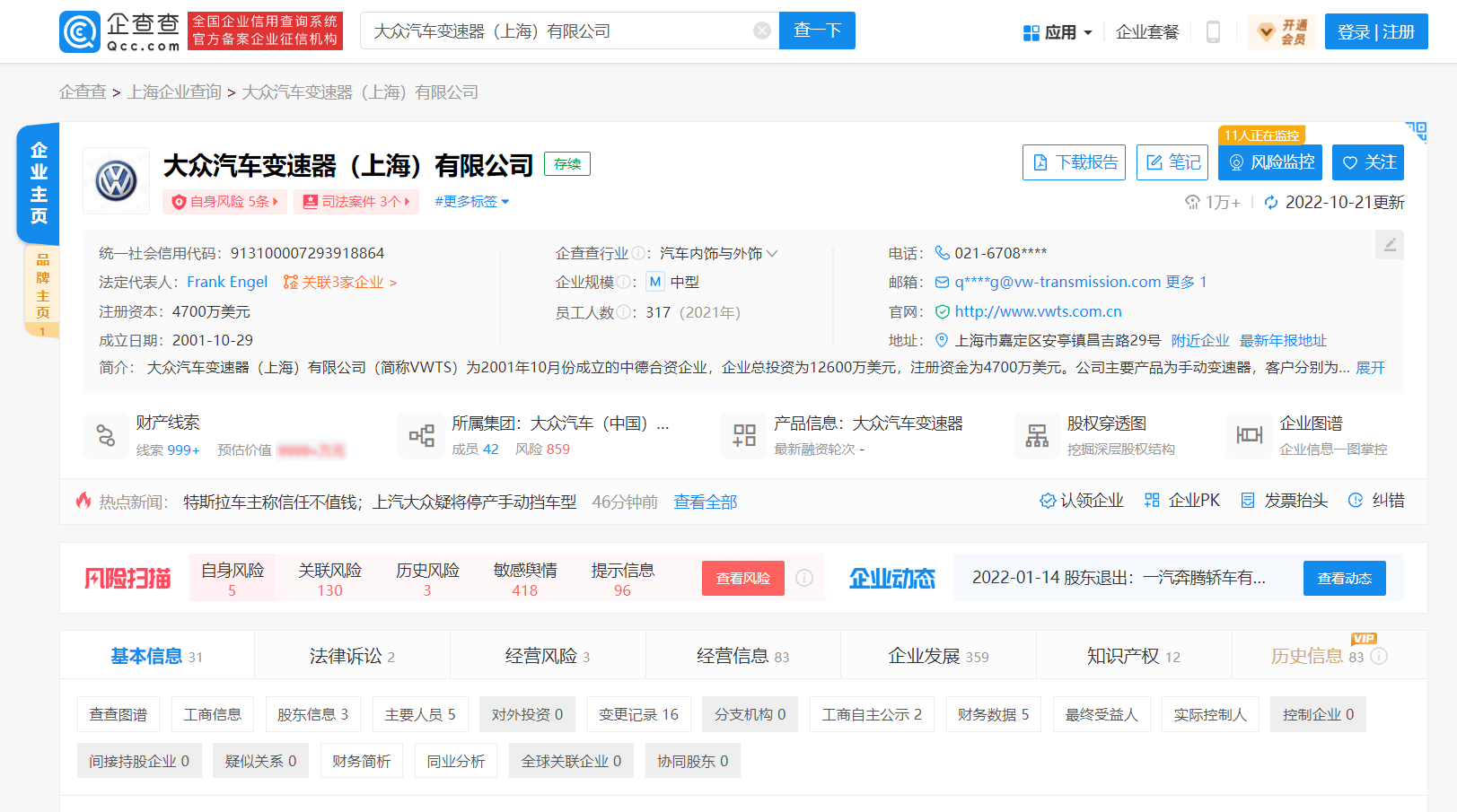The image size is (1457, 812).
Task: Click the 查一下 search button
Action: click(817, 31)
